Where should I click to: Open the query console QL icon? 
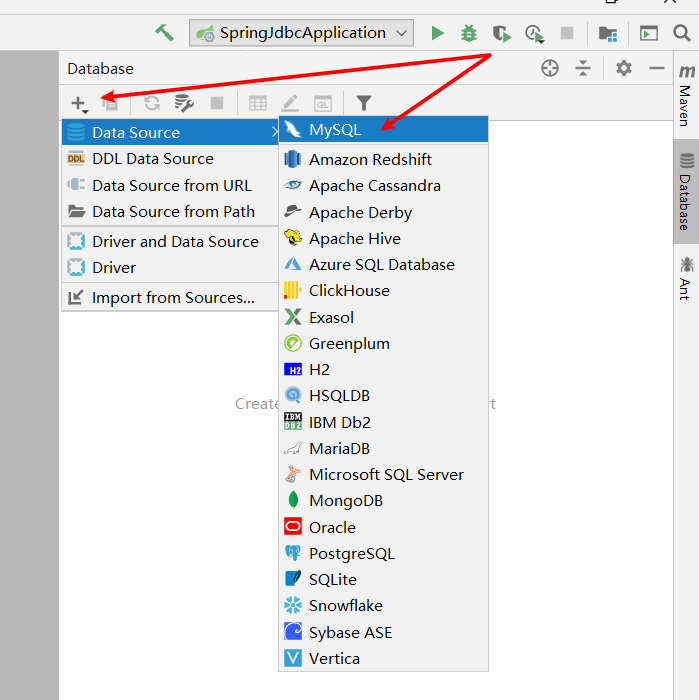click(x=323, y=104)
